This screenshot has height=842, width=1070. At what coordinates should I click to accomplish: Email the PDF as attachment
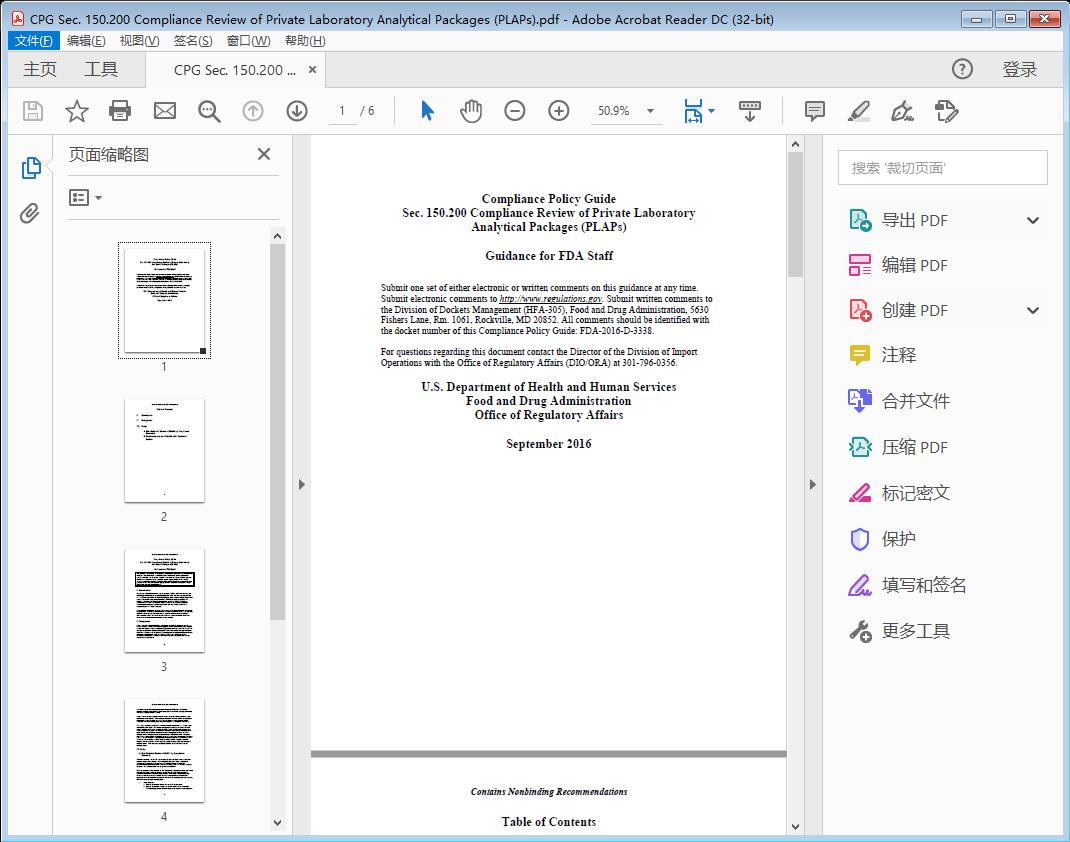(164, 111)
